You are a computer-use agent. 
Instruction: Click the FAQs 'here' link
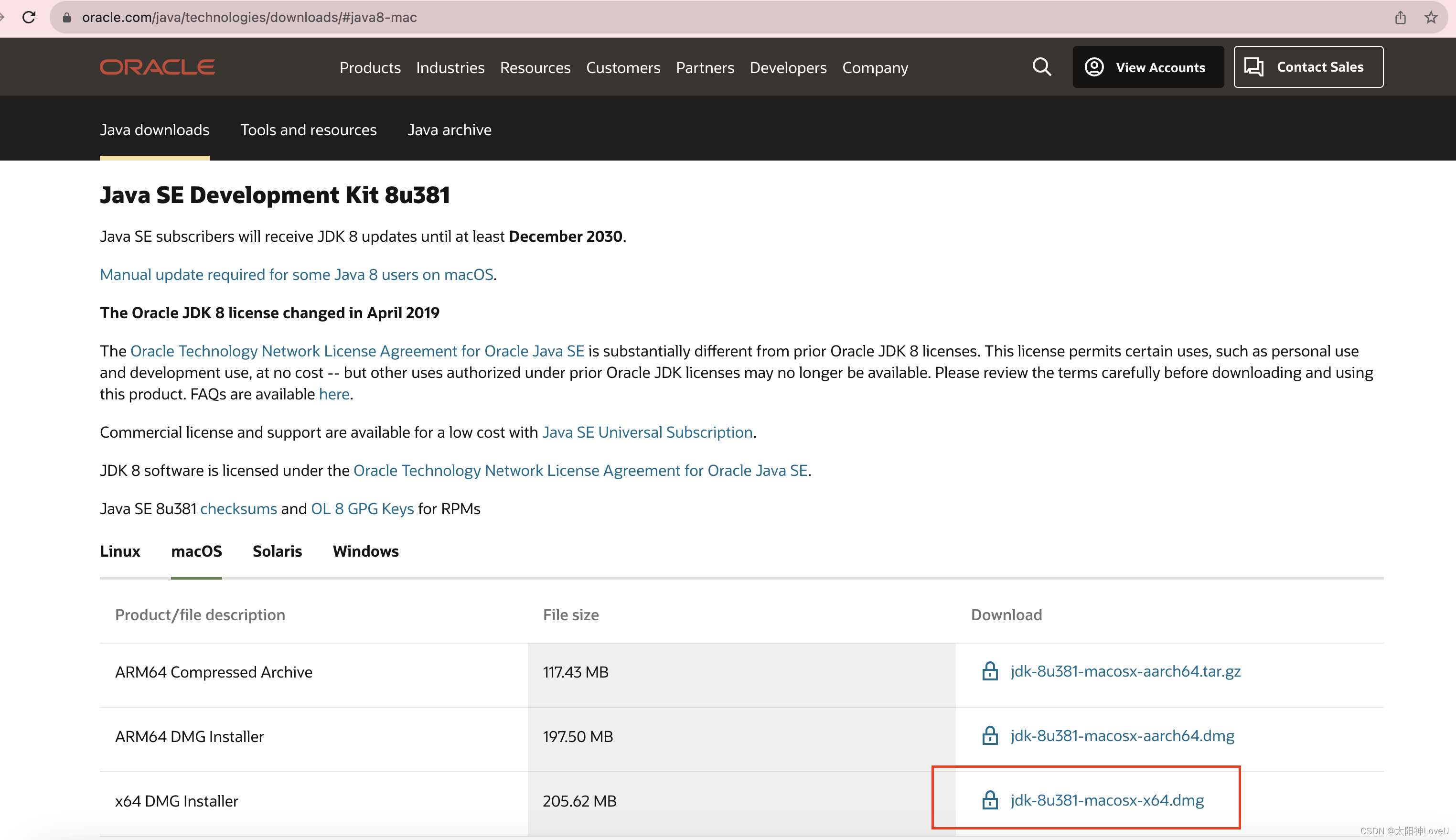334,394
